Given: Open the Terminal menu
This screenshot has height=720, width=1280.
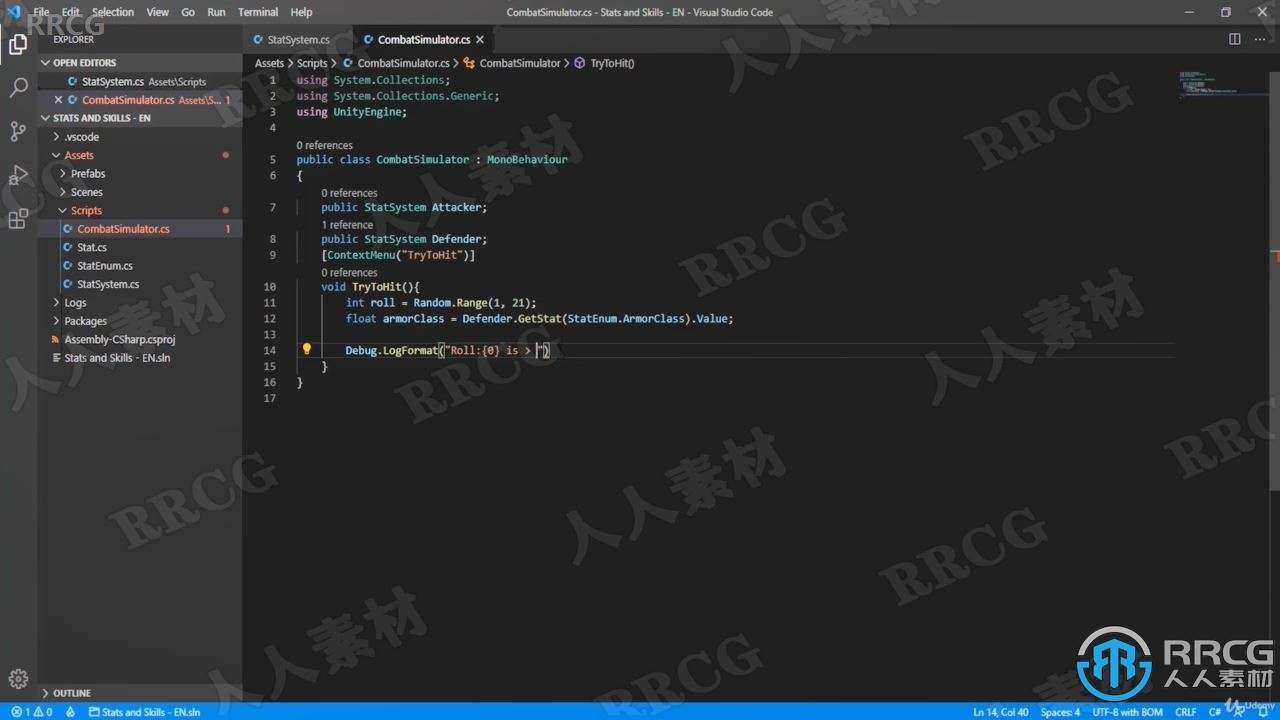Looking at the screenshot, I should pos(258,12).
